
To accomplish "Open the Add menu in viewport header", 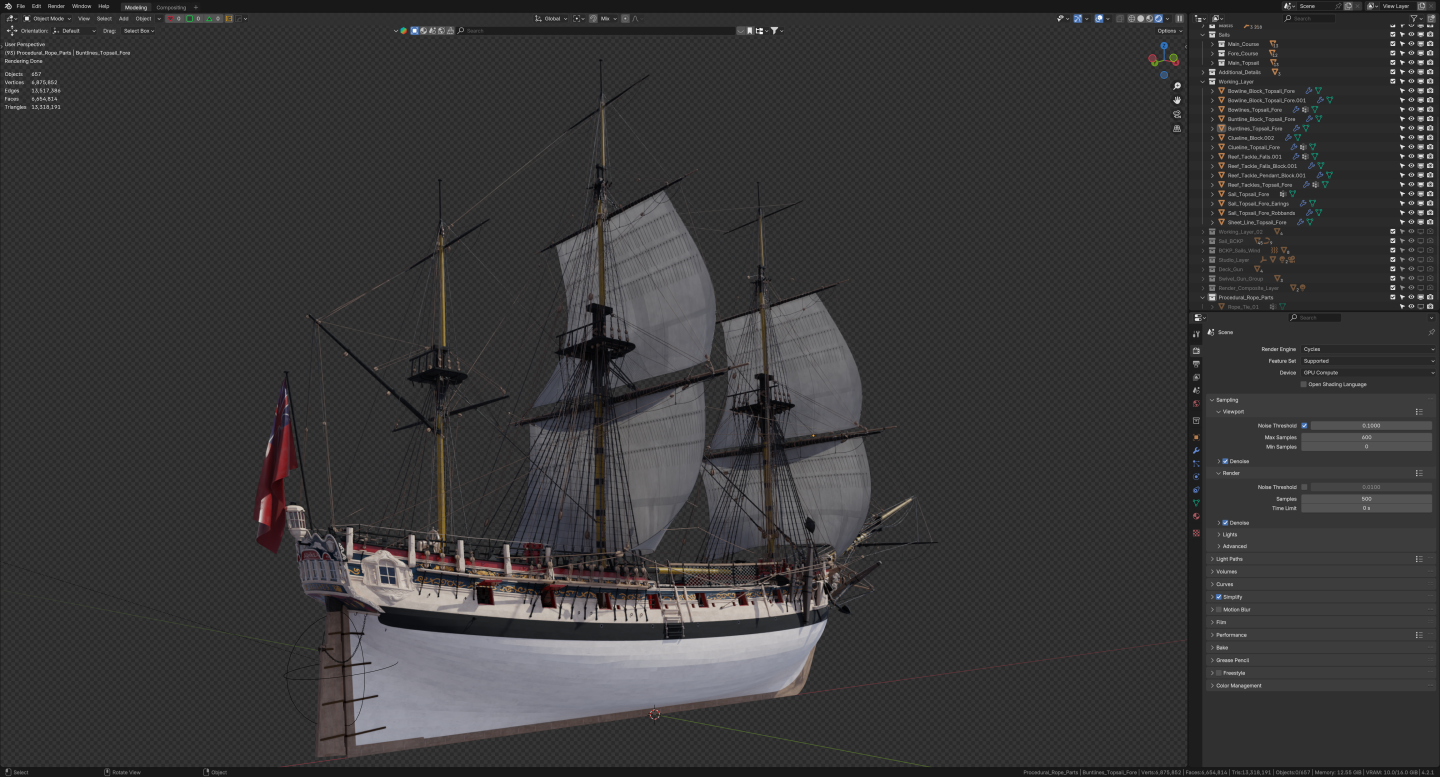I will tap(124, 18).
